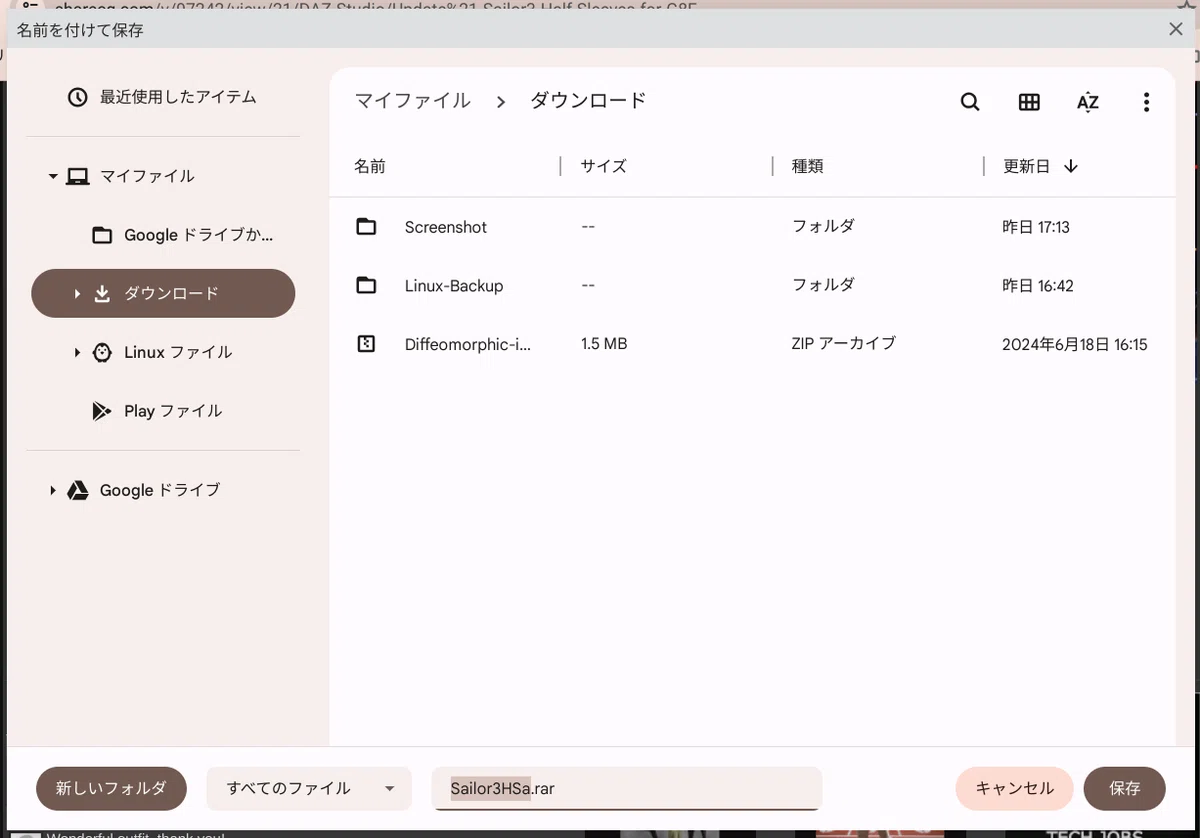The width and height of the screenshot is (1200, 838).
Task: Click the folder icon for Google ドライブか...
Action: tap(102, 235)
